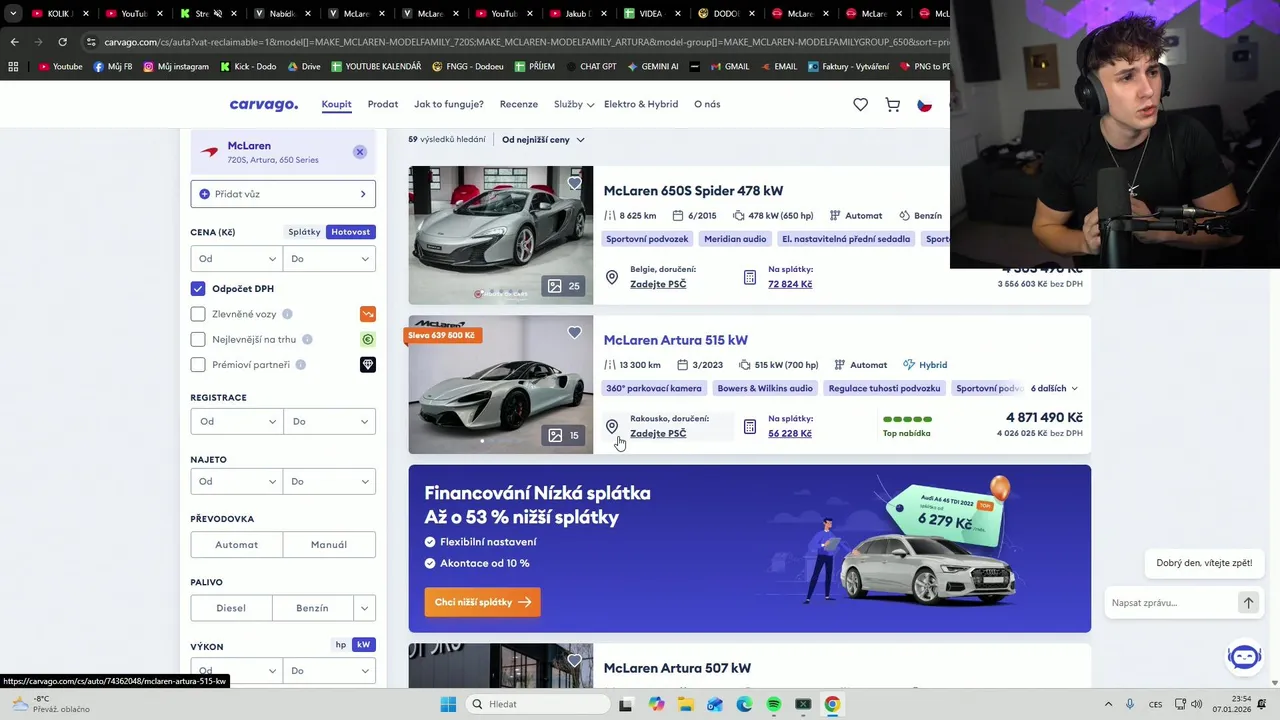The width and height of the screenshot is (1280, 720).
Task: Uncheck the Odpočet DPH checkbox
Action: click(x=198, y=288)
